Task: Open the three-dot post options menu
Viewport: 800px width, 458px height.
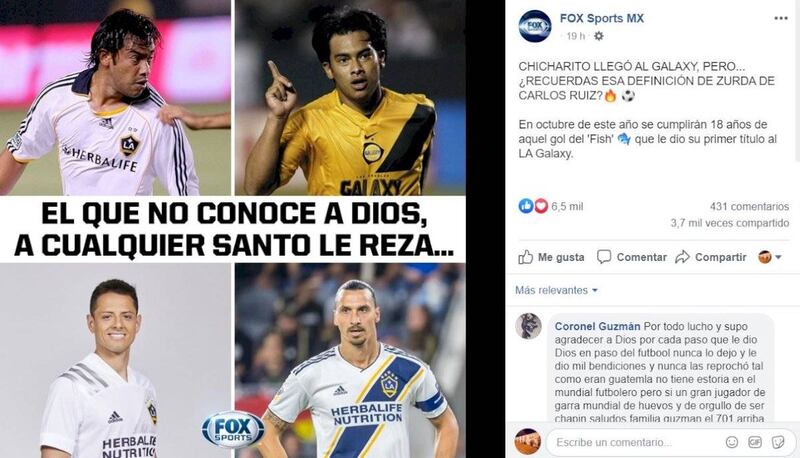Action: [x=781, y=18]
